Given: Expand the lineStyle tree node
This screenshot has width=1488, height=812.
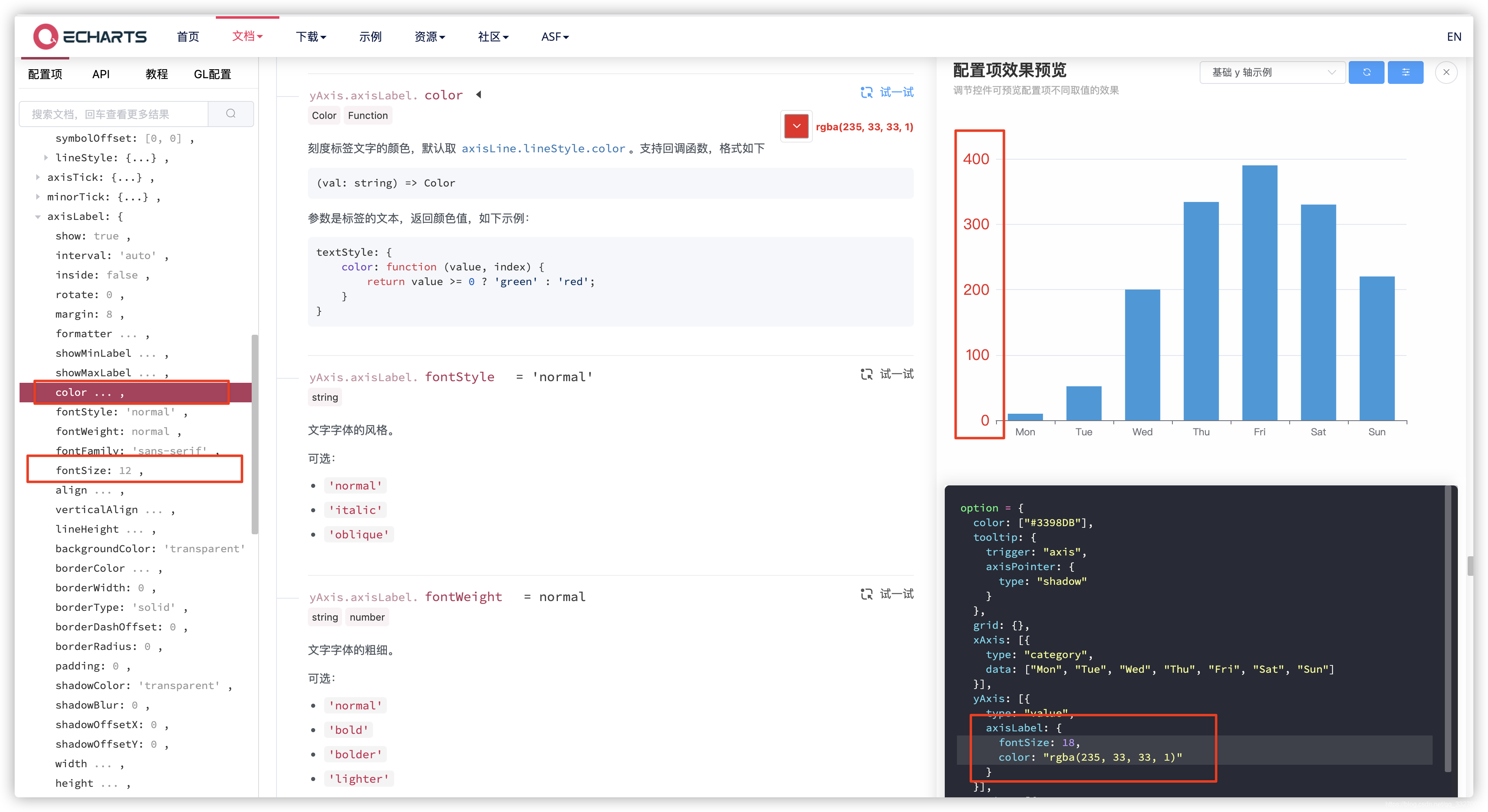Looking at the screenshot, I should [x=46, y=158].
